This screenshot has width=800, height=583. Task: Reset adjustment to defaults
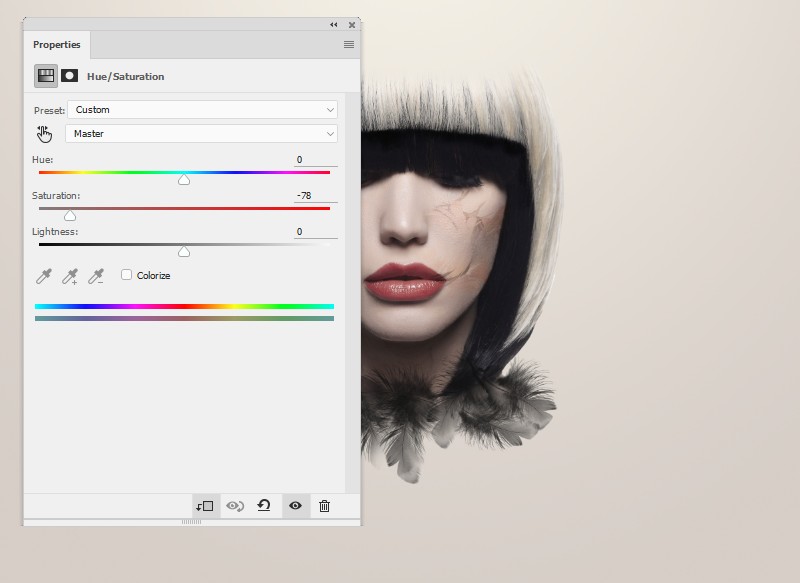(x=264, y=506)
